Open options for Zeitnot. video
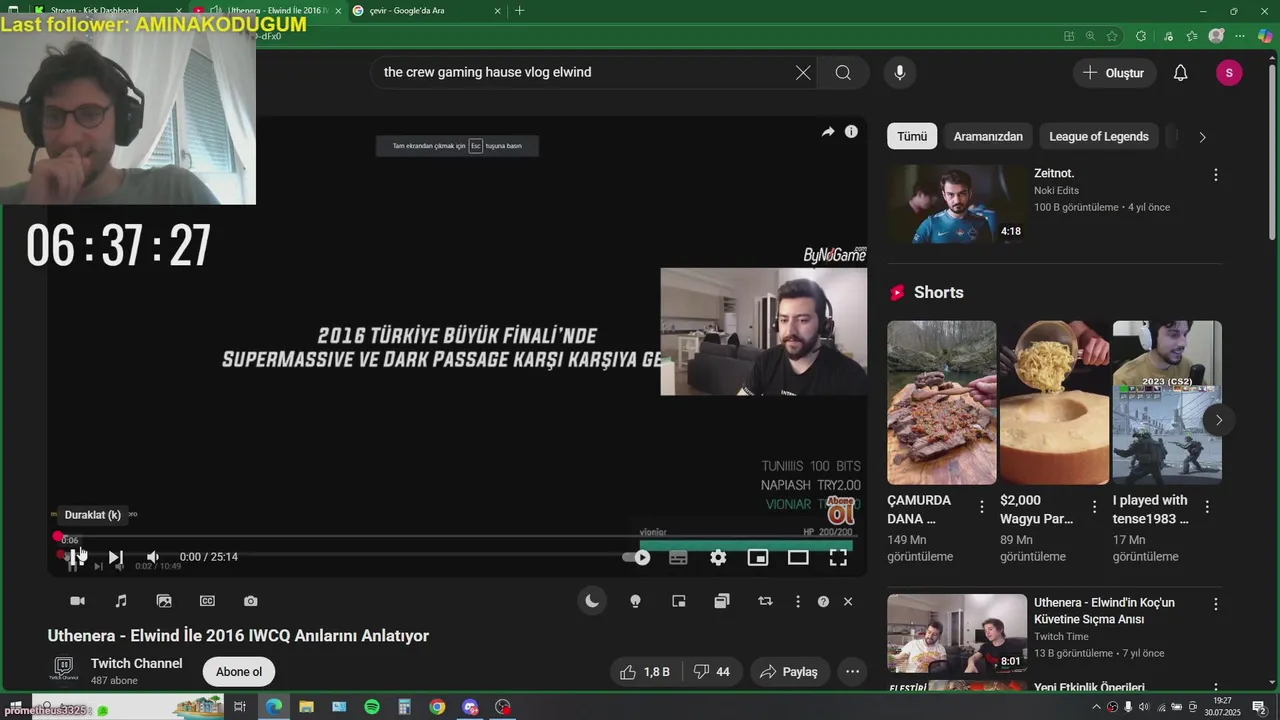 [1216, 175]
